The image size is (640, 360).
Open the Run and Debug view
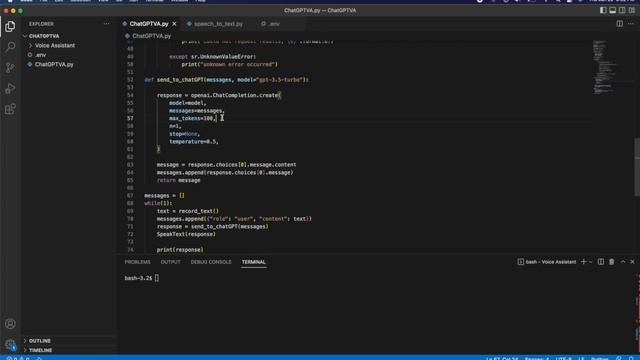tap(10, 88)
